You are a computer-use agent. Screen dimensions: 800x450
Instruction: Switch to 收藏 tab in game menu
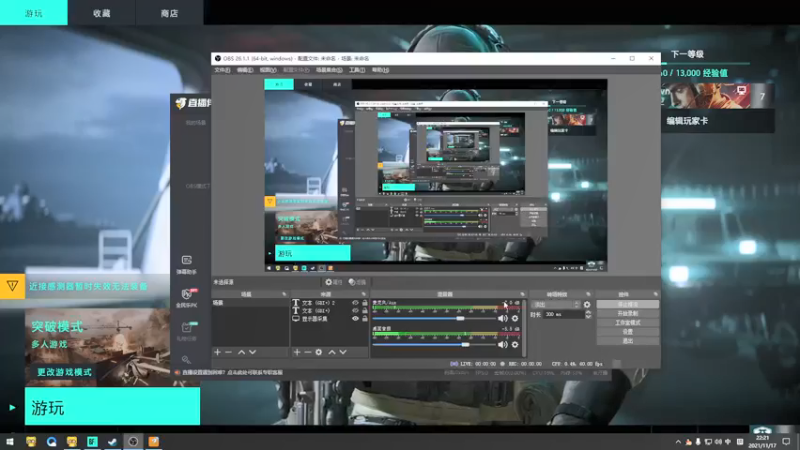point(102,13)
